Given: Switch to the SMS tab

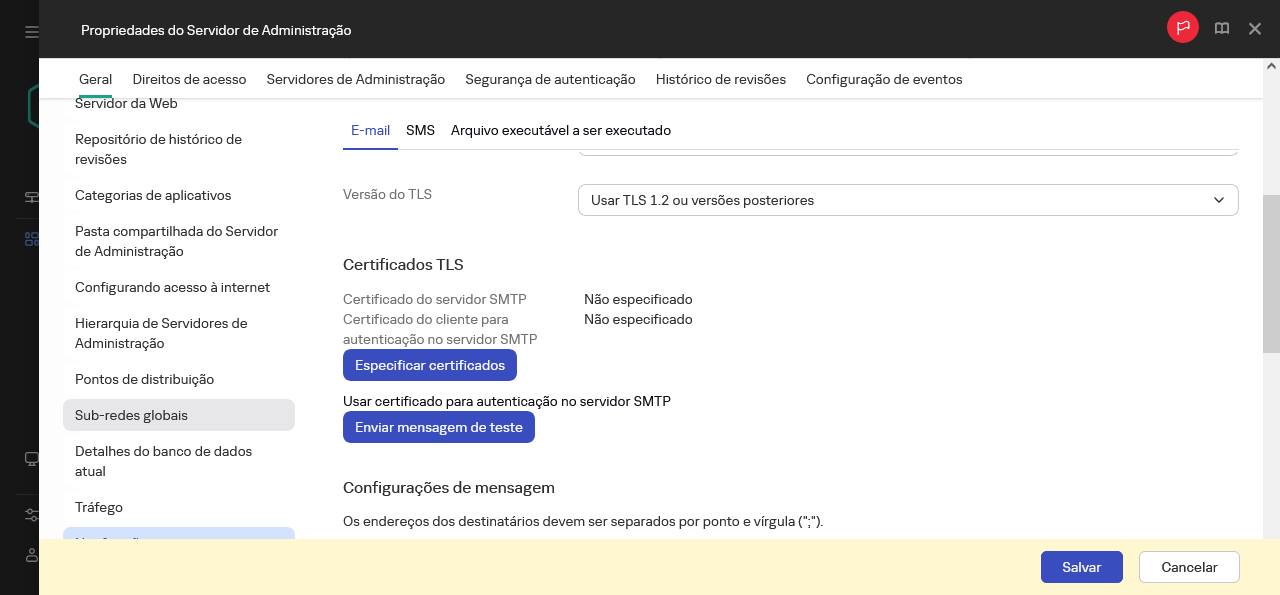Looking at the screenshot, I should click(420, 130).
